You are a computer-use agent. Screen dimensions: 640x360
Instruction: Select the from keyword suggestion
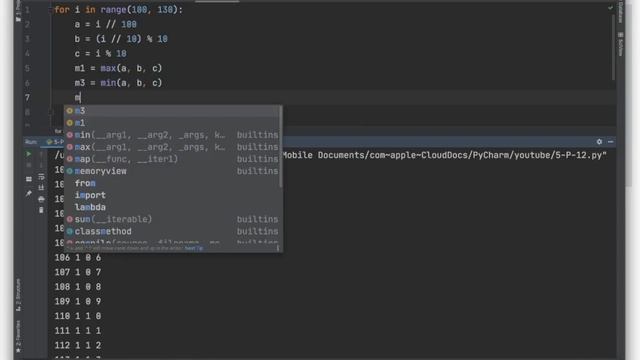click(x=173, y=183)
